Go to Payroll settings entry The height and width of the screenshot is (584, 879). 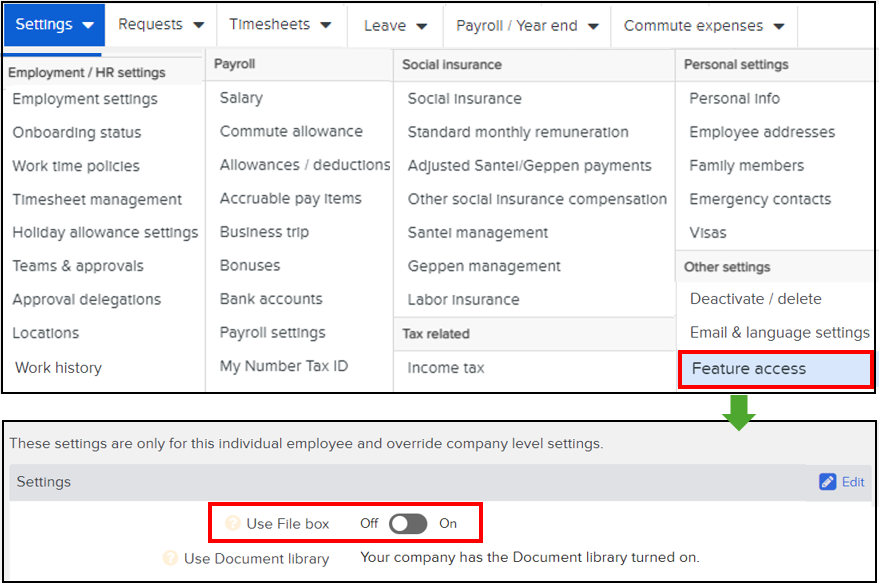click(272, 333)
